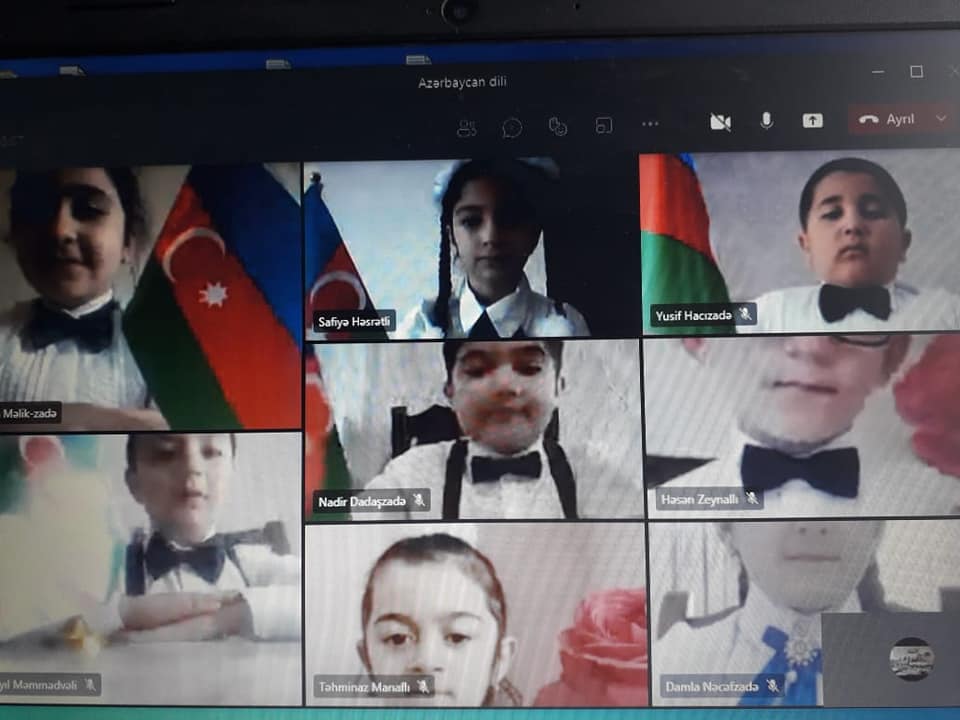Minimize the Teams meeting window
960x720 pixels.
878,72
